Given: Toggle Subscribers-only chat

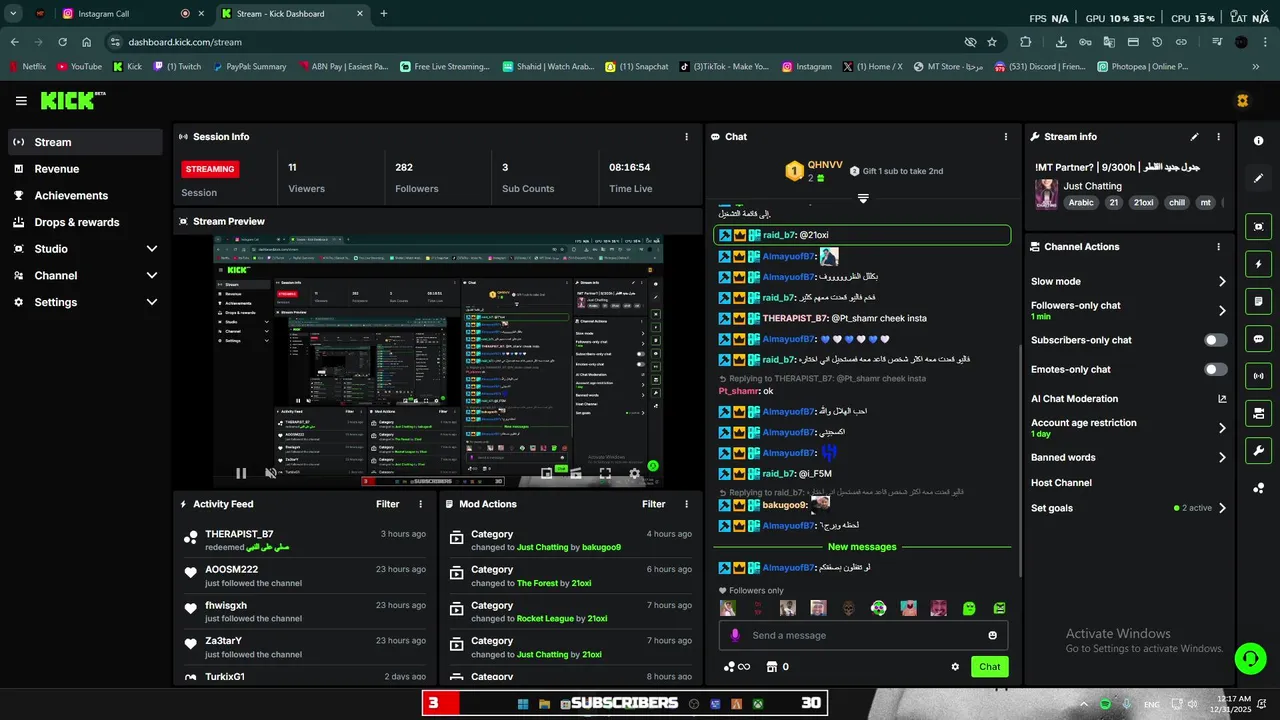Looking at the screenshot, I should (1215, 340).
